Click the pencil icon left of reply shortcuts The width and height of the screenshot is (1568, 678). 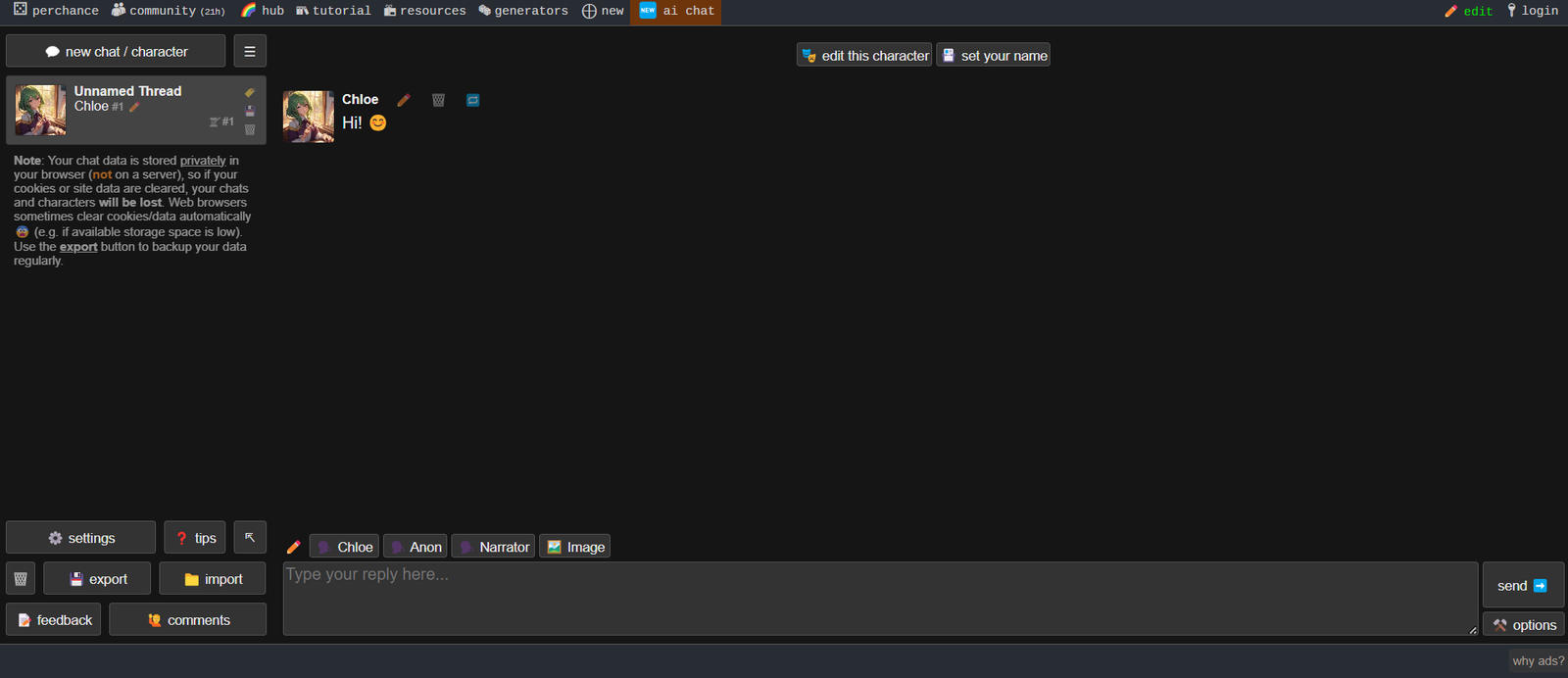coord(293,547)
